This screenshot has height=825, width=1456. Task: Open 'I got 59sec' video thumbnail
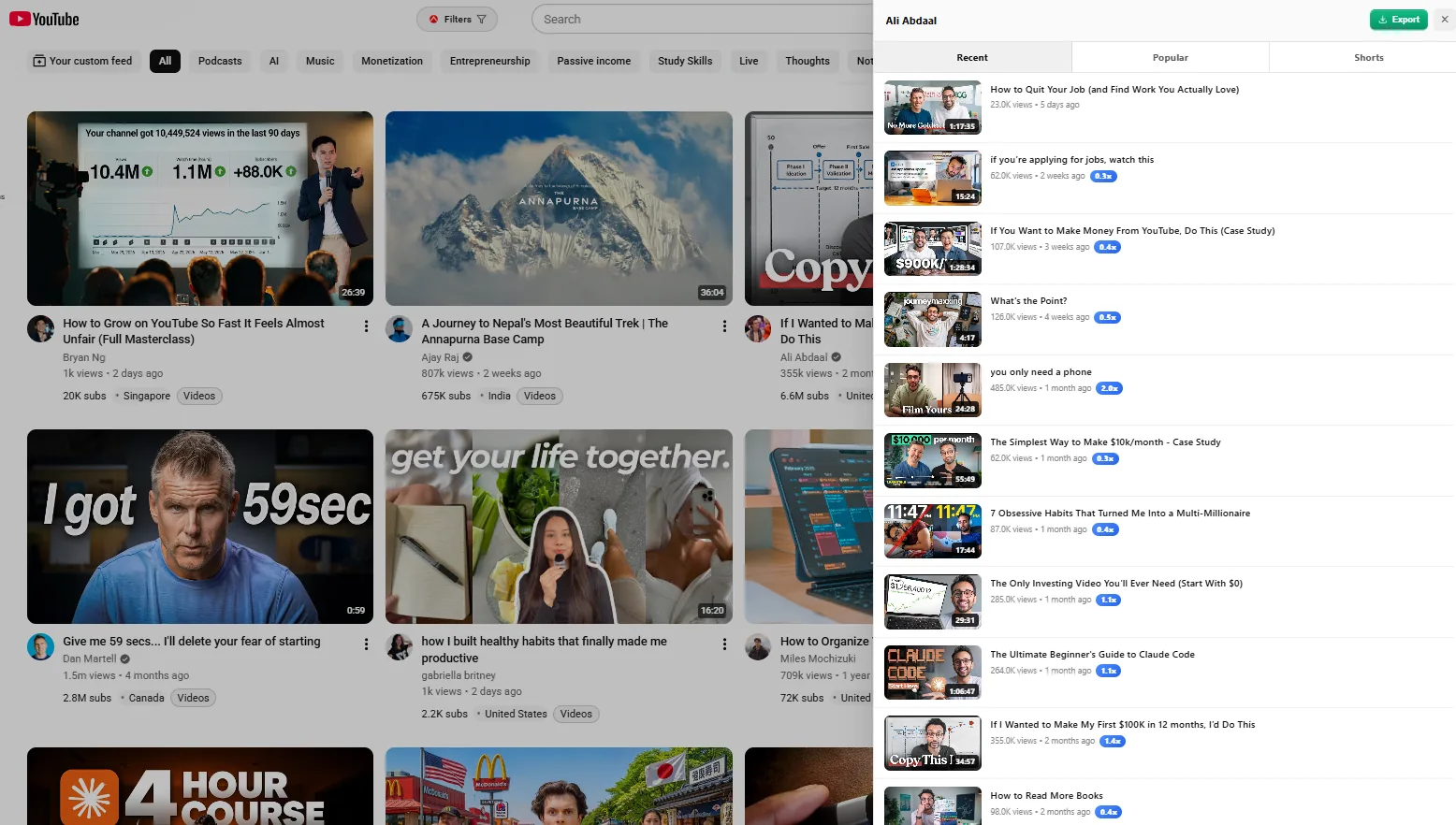pos(200,527)
